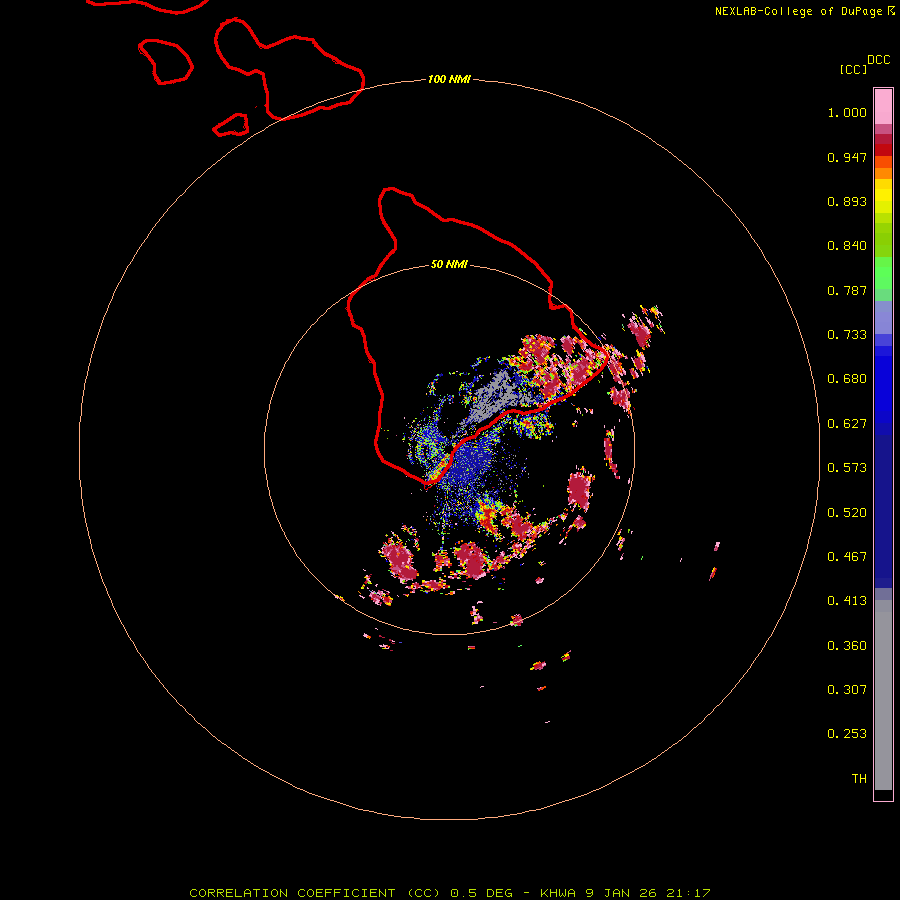Image resolution: width=900 pixels, height=900 pixels.
Task: Click the 0.840 color scale value
Action: pyautogui.click(x=847, y=246)
